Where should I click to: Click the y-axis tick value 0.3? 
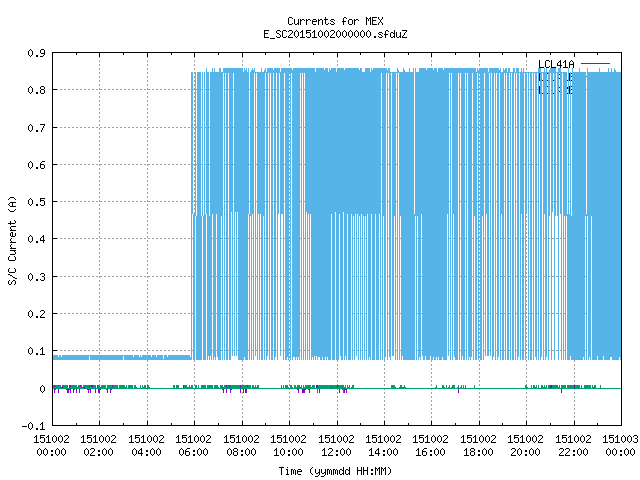(x=36, y=277)
